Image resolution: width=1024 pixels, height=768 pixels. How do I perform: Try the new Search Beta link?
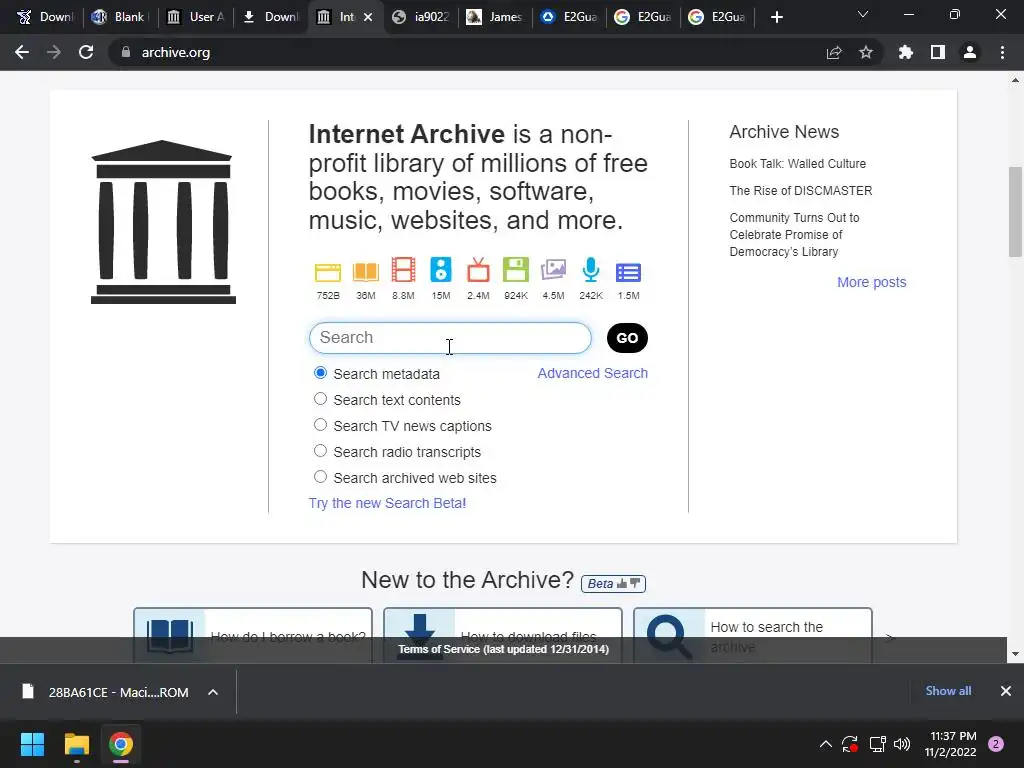click(x=387, y=503)
